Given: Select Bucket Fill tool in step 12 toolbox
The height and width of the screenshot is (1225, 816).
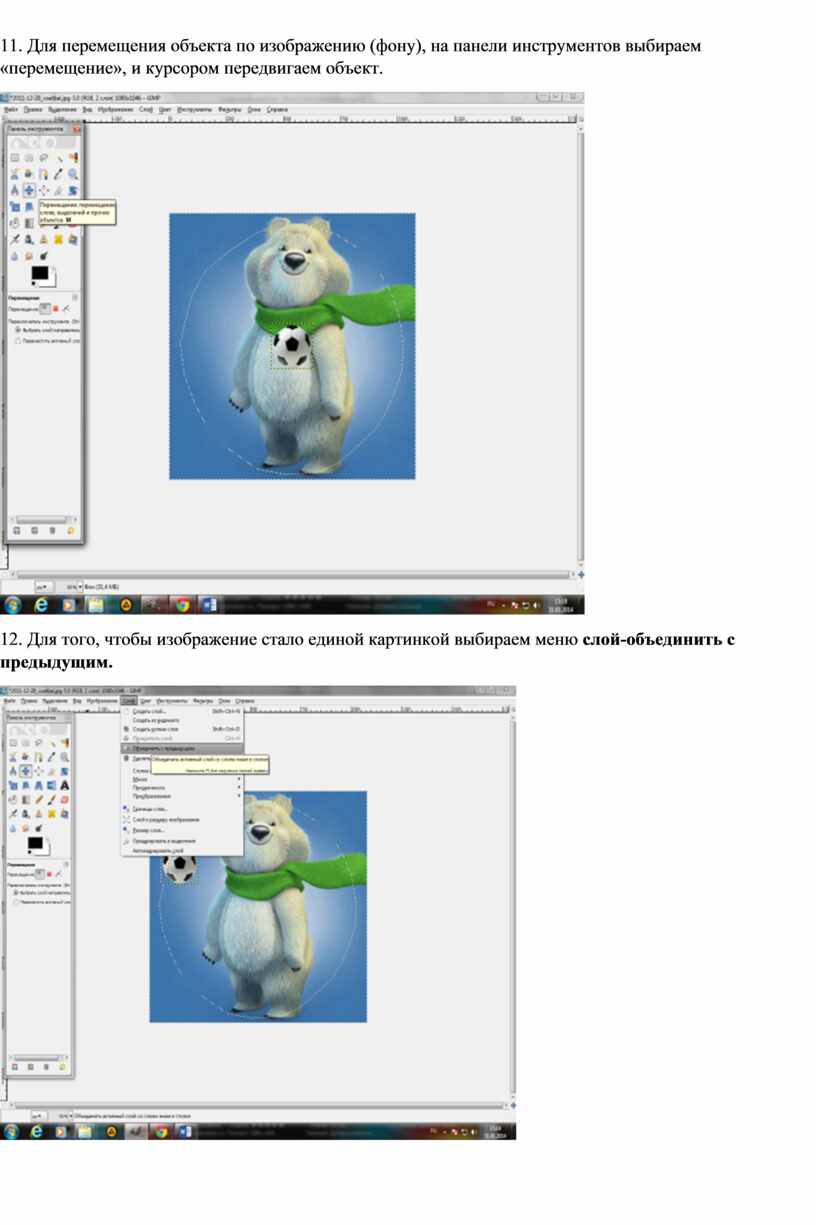Looking at the screenshot, I should click(x=14, y=800).
